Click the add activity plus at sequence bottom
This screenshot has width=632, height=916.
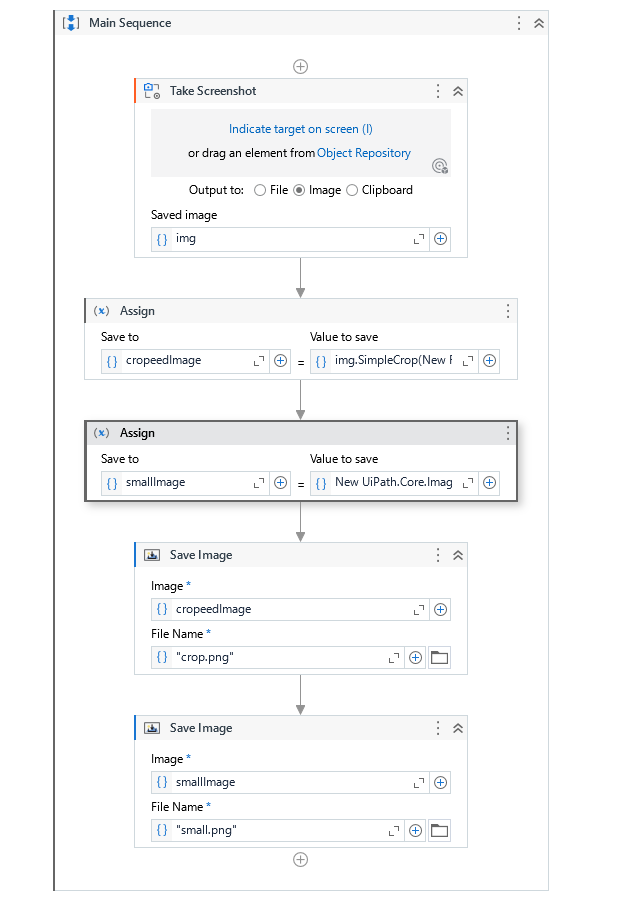tap(300, 859)
